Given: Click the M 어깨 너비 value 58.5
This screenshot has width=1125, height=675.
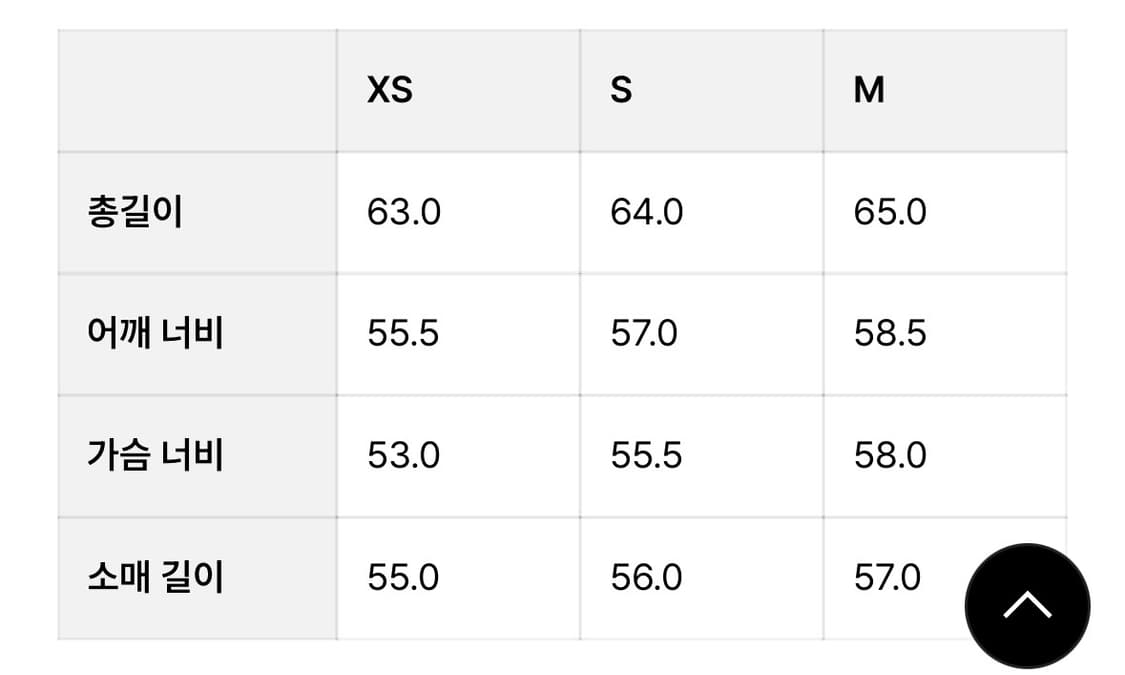Looking at the screenshot, I should click(x=890, y=334).
